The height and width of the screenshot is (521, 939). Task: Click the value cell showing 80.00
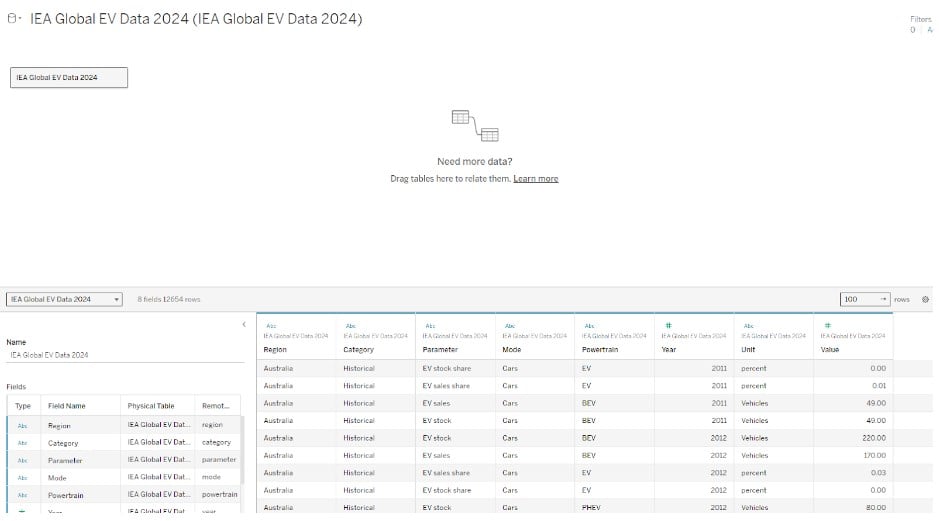pos(853,507)
